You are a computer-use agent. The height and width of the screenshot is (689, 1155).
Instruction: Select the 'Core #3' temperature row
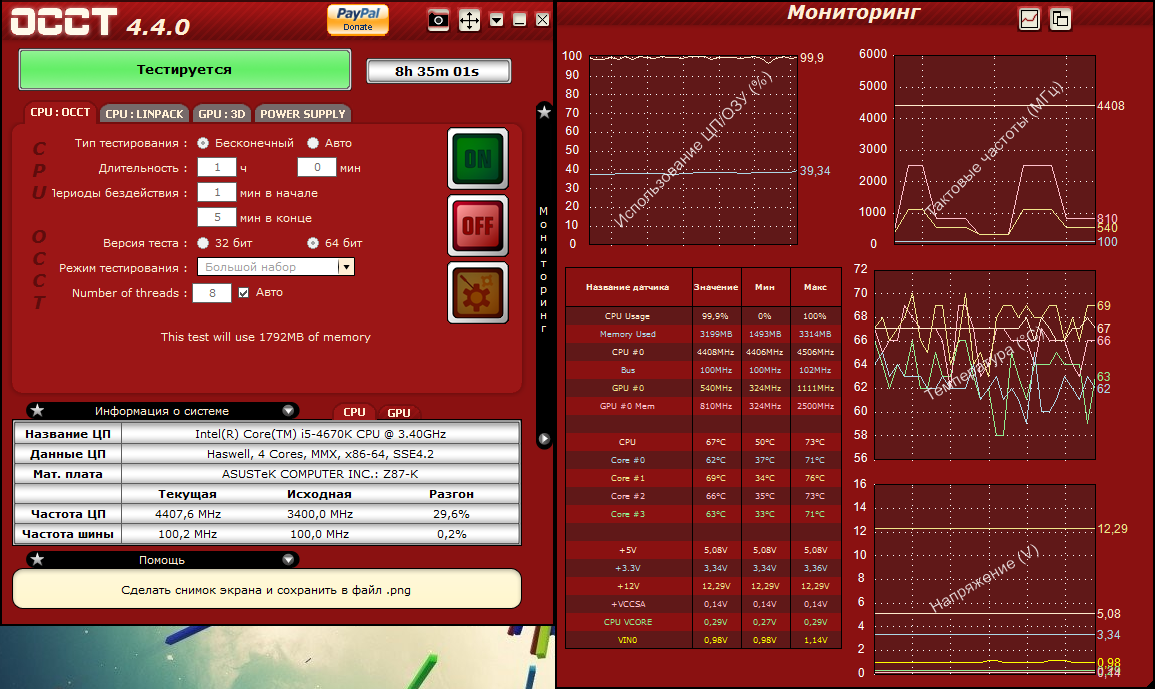click(703, 514)
